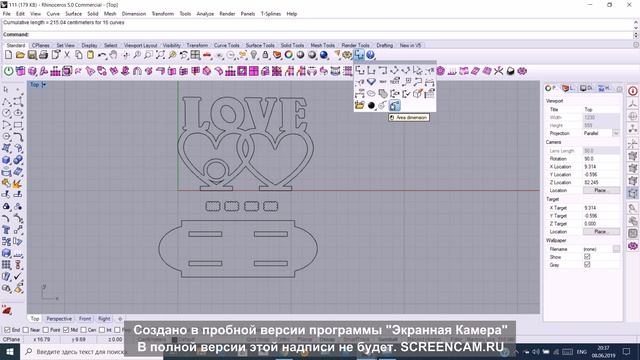Click in the Command input line
Screen dimensions: 640x360
tap(318, 35)
